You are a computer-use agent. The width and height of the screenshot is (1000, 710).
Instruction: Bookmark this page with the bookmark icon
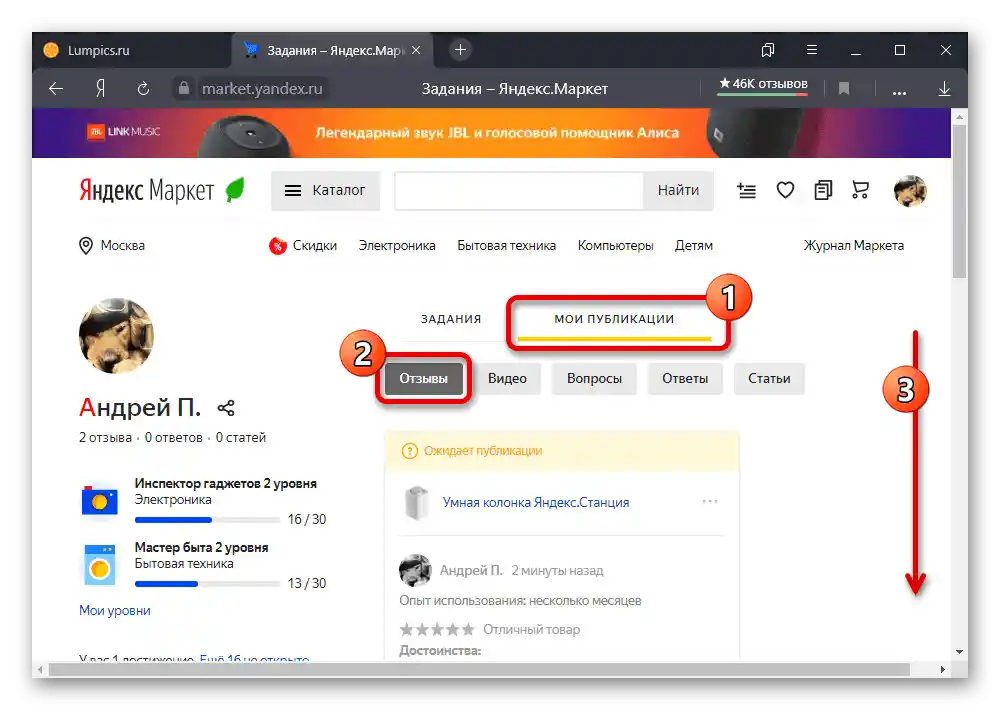pyautogui.click(x=844, y=89)
